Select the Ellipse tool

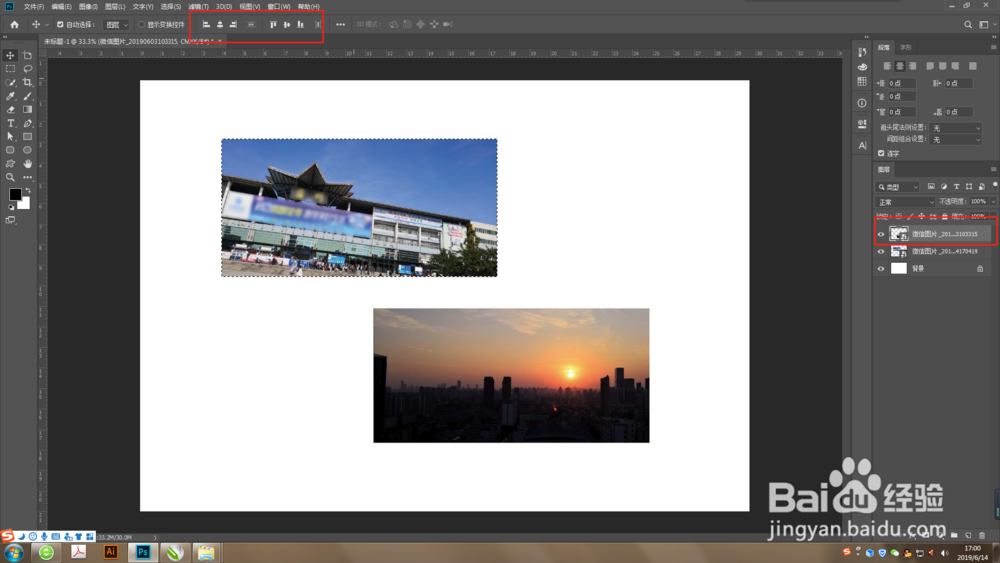tap(27, 150)
